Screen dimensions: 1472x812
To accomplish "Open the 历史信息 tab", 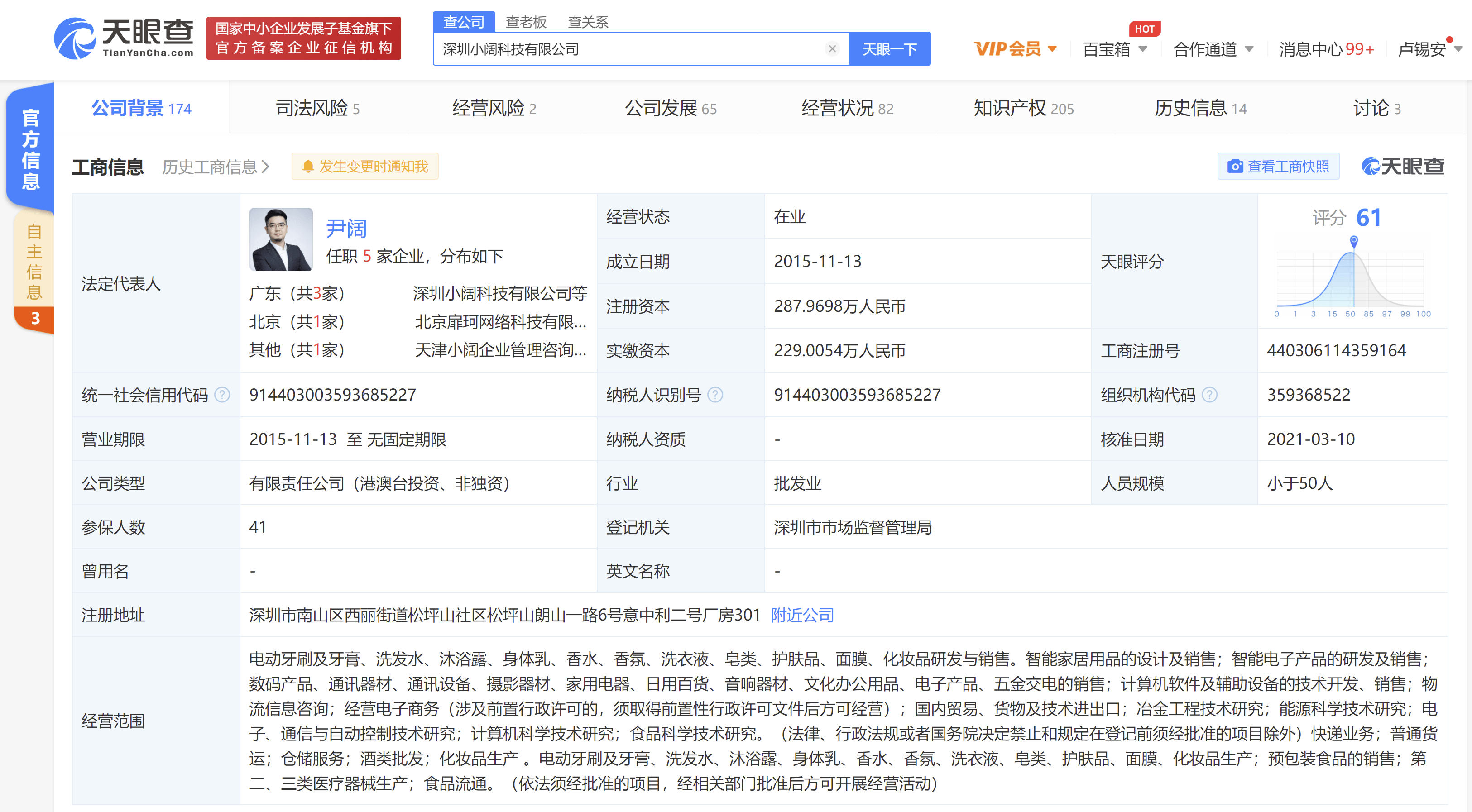I will point(1201,108).
